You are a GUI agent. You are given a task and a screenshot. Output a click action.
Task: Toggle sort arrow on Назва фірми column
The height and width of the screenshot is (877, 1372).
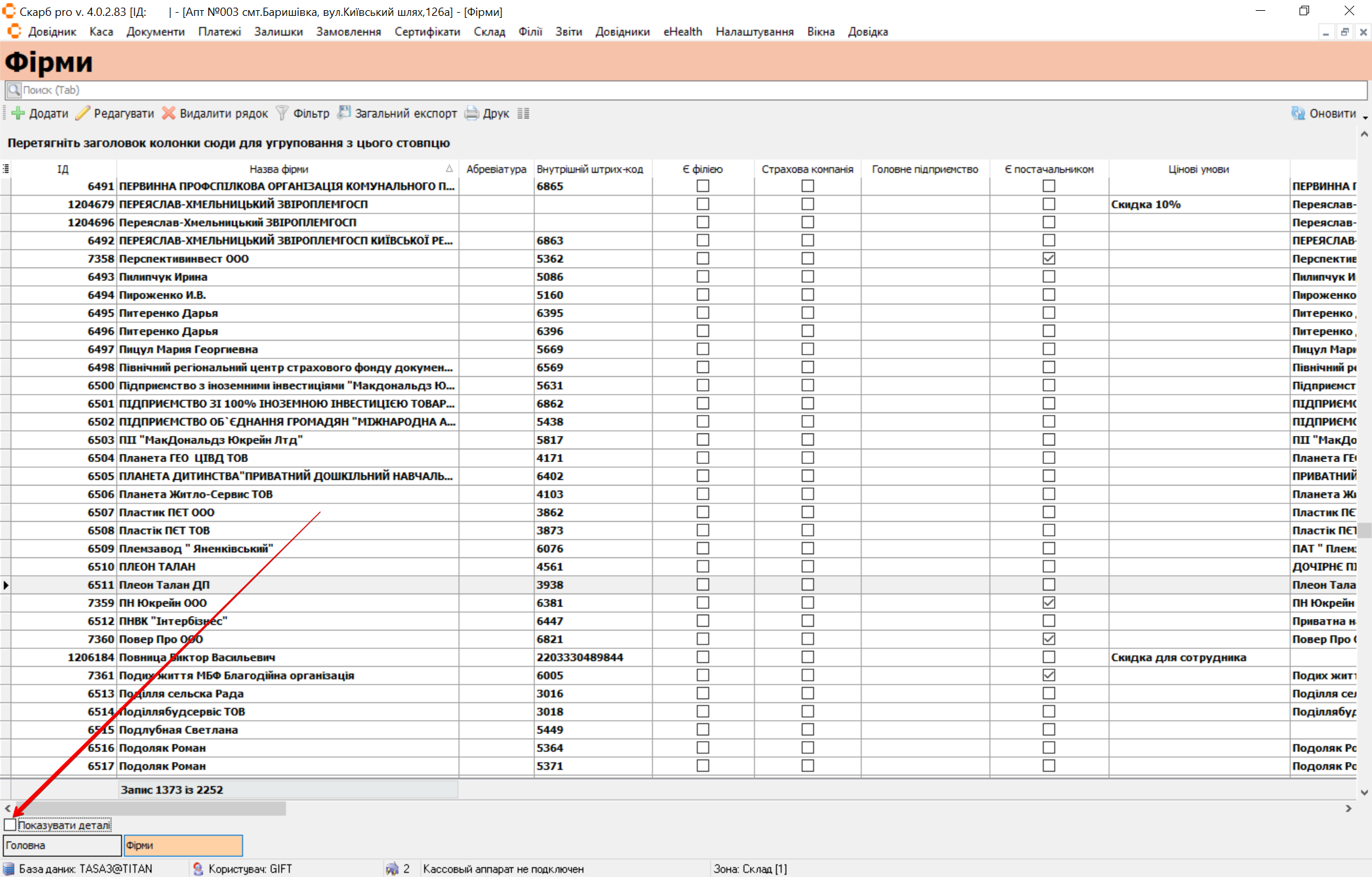point(449,169)
